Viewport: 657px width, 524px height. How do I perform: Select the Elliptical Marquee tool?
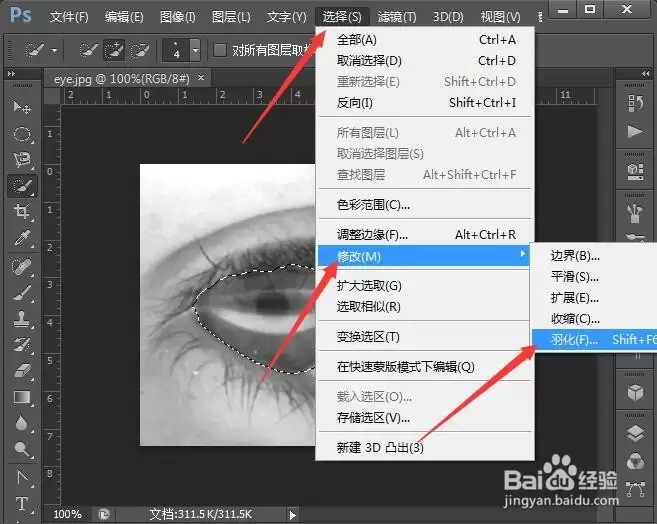[22, 134]
